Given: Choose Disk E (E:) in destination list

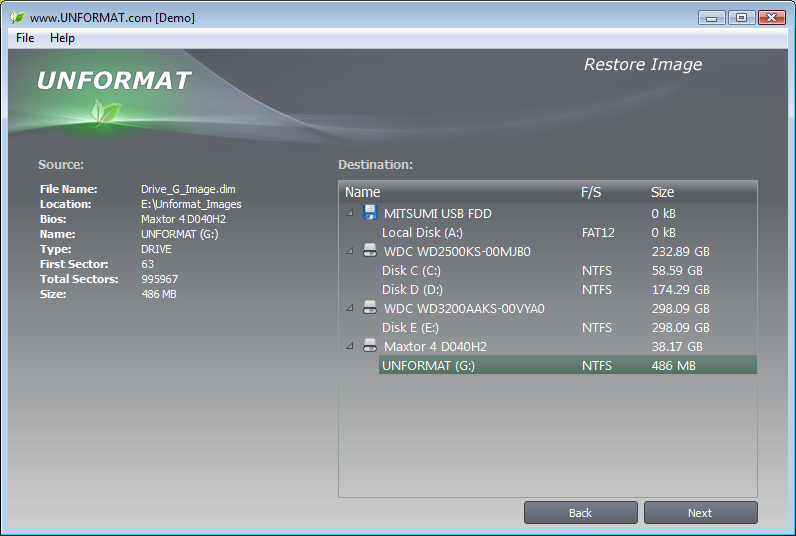Looking at the screenshot, I should click(568, 327).
